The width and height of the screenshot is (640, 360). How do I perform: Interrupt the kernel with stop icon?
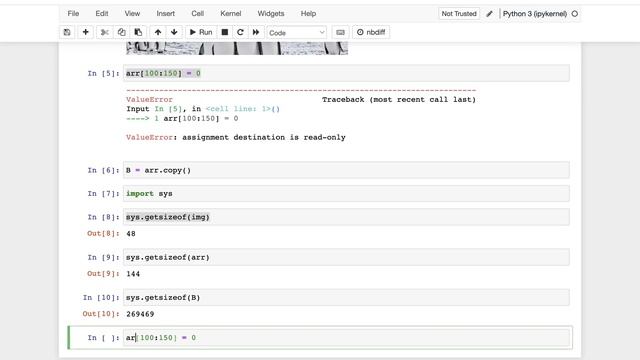pyautogui.click(x=224, y=32)
